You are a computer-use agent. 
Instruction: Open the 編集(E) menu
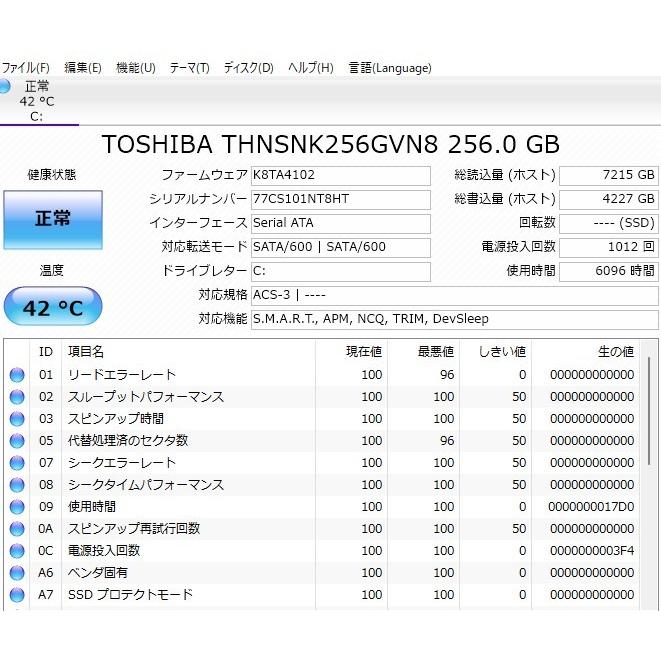(x=83, y=67)
